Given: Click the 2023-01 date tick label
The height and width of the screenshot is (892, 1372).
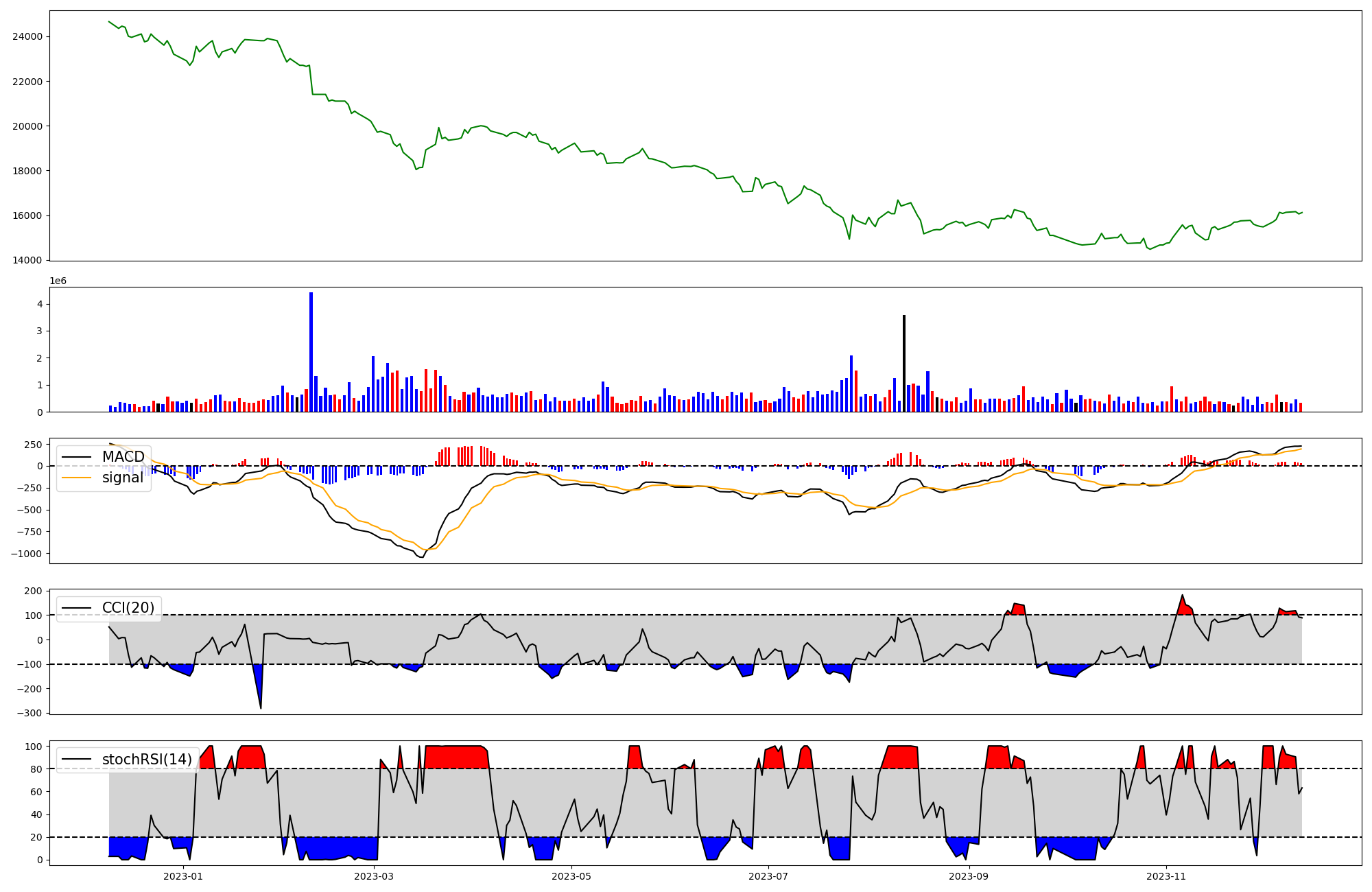Looking at the screenshot, I should tap(183, 876).
